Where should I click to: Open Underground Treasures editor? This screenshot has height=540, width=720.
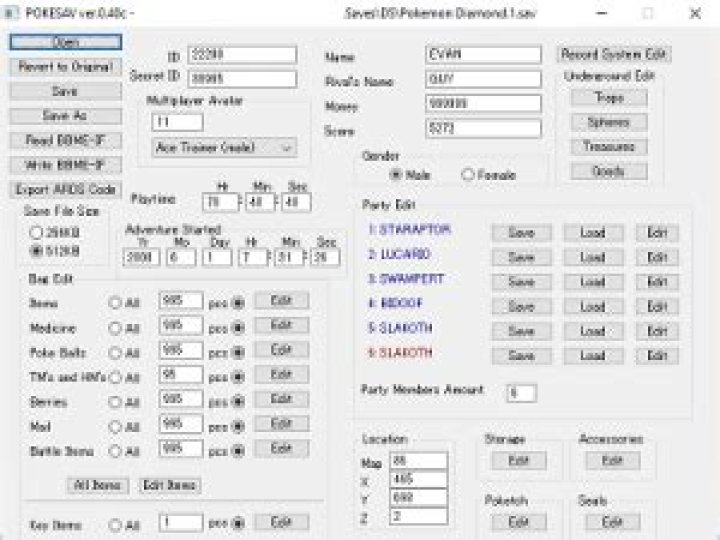pos(609,147)
